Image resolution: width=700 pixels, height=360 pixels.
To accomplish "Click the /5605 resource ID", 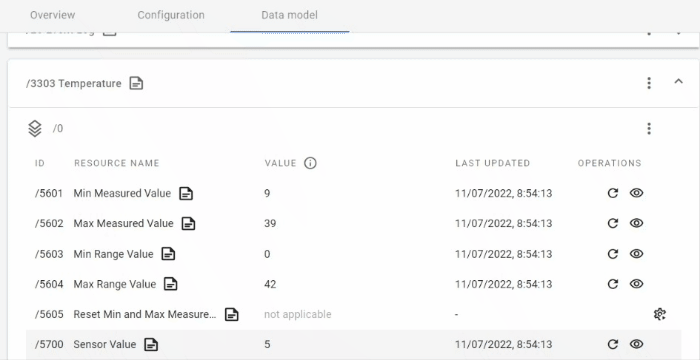I will click(x=49, y=314).
